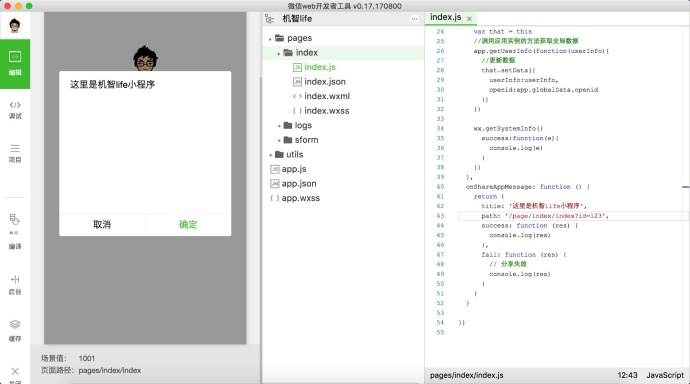Click the logs folder icon
The image size is (690, 384).
[288, 125]
